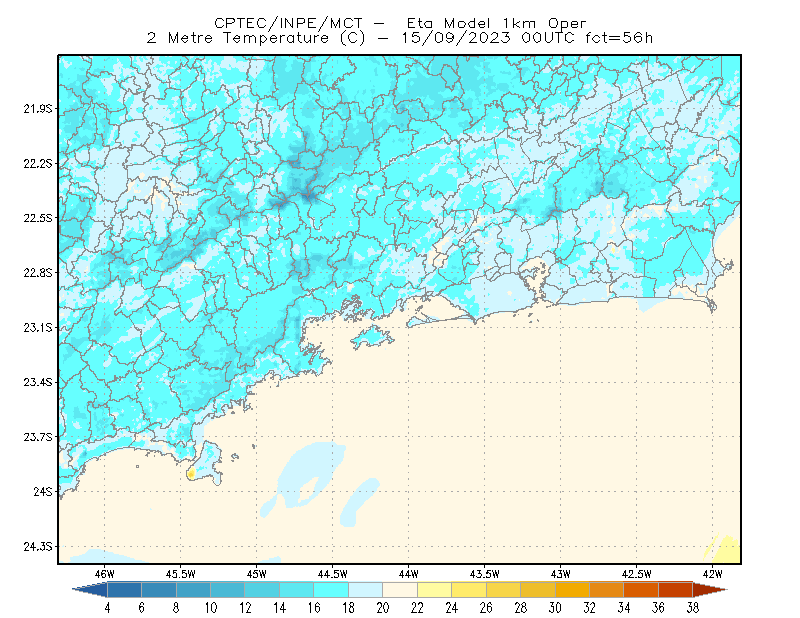Pick the 12 to 14 legend color swatch

pyautogui.click(x=262, y=590)
